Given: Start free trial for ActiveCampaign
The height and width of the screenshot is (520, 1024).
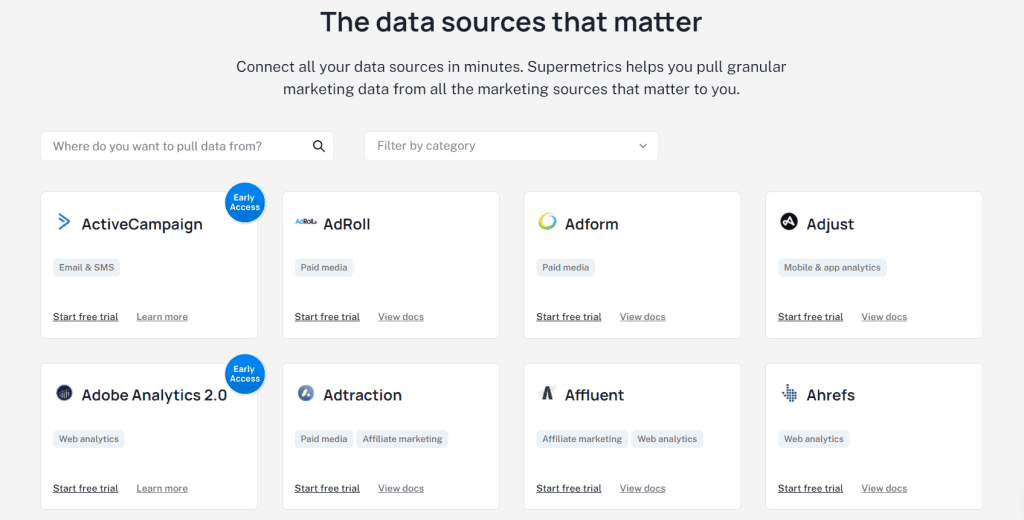Looking at the screenshot, I should (x=85, y=317).
